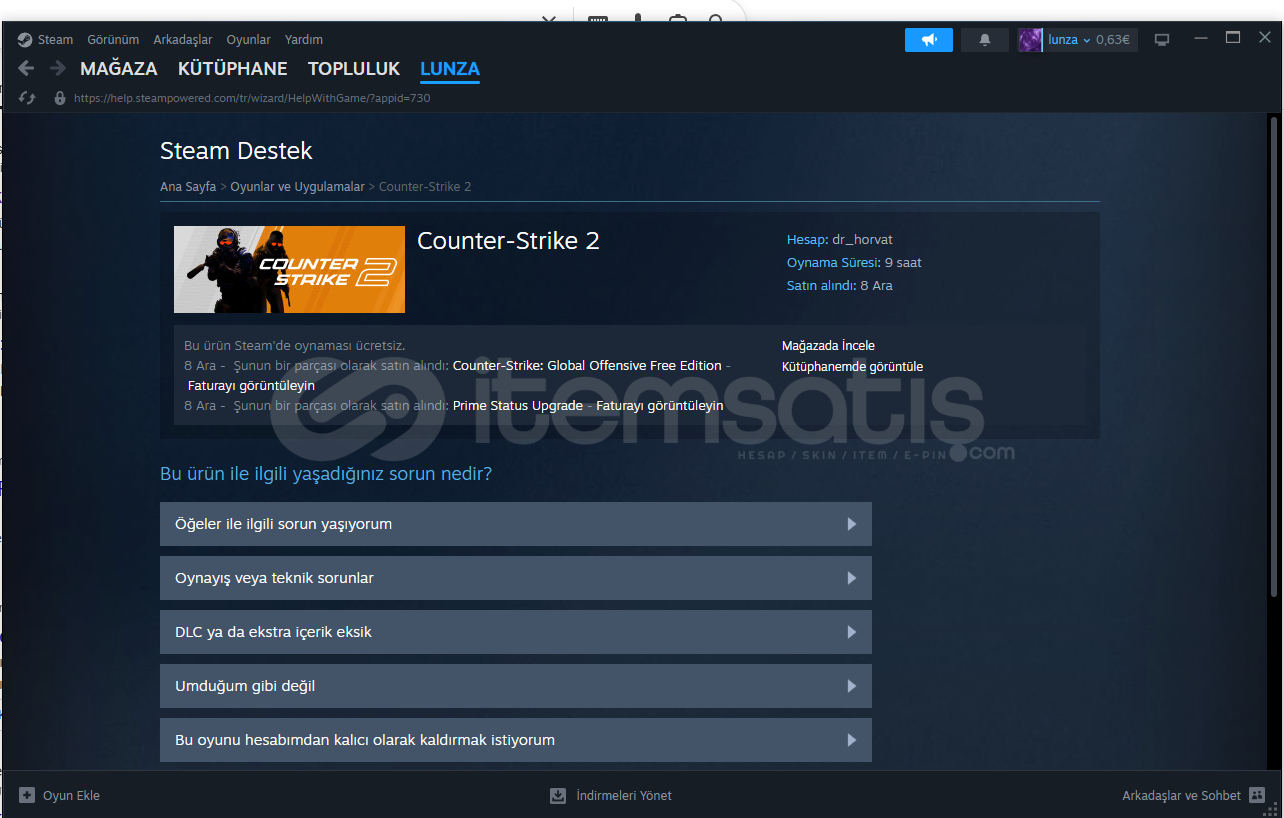The height and width of the screenshot is (818, 1284).
Task: Expand 'Öğeler ile ilgili sorun yaşıyorum' option
Action: coord(516,524)
